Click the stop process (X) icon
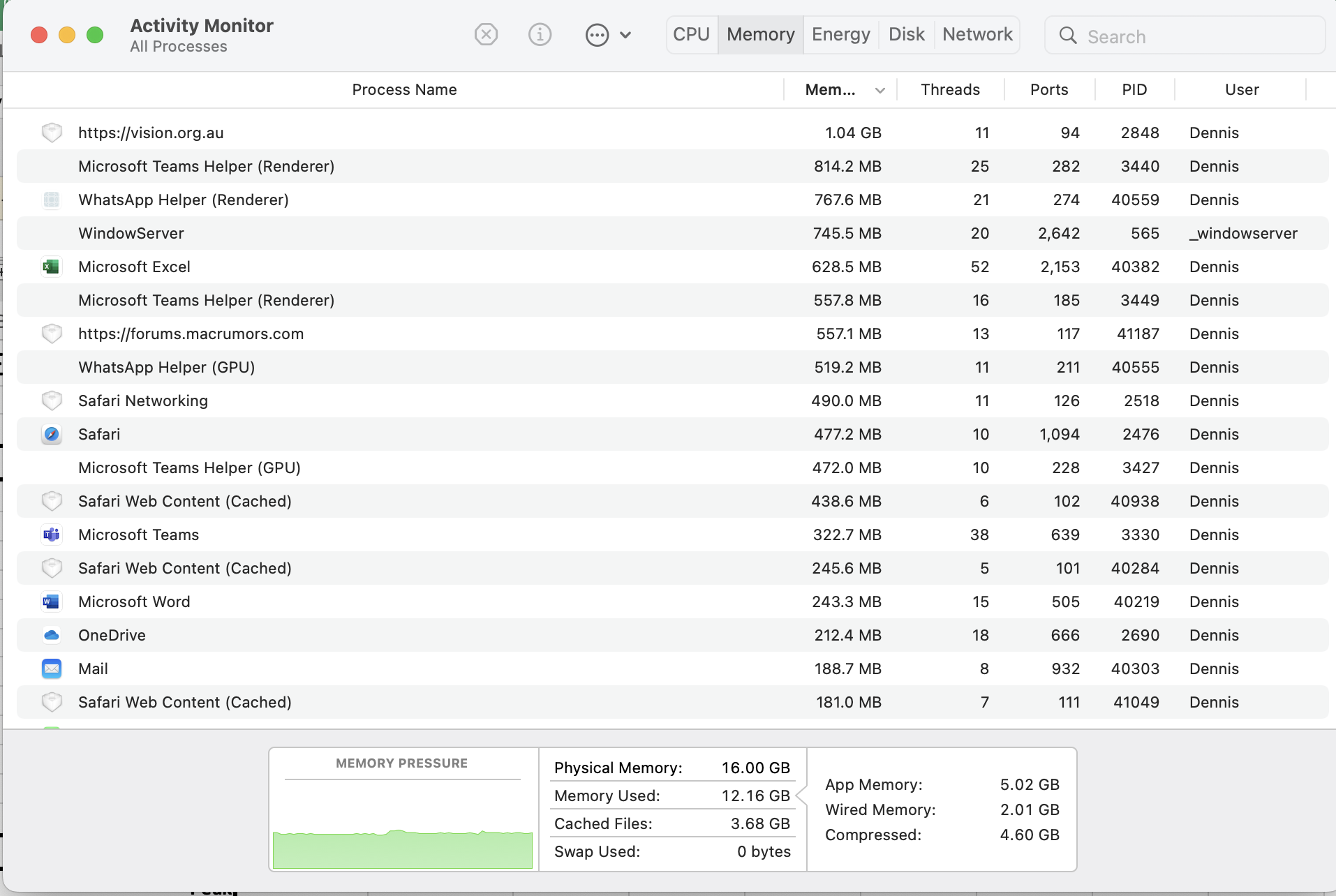Image resolution: width=1336 pixels, height=896 pixels. click(x=486, y=34)
